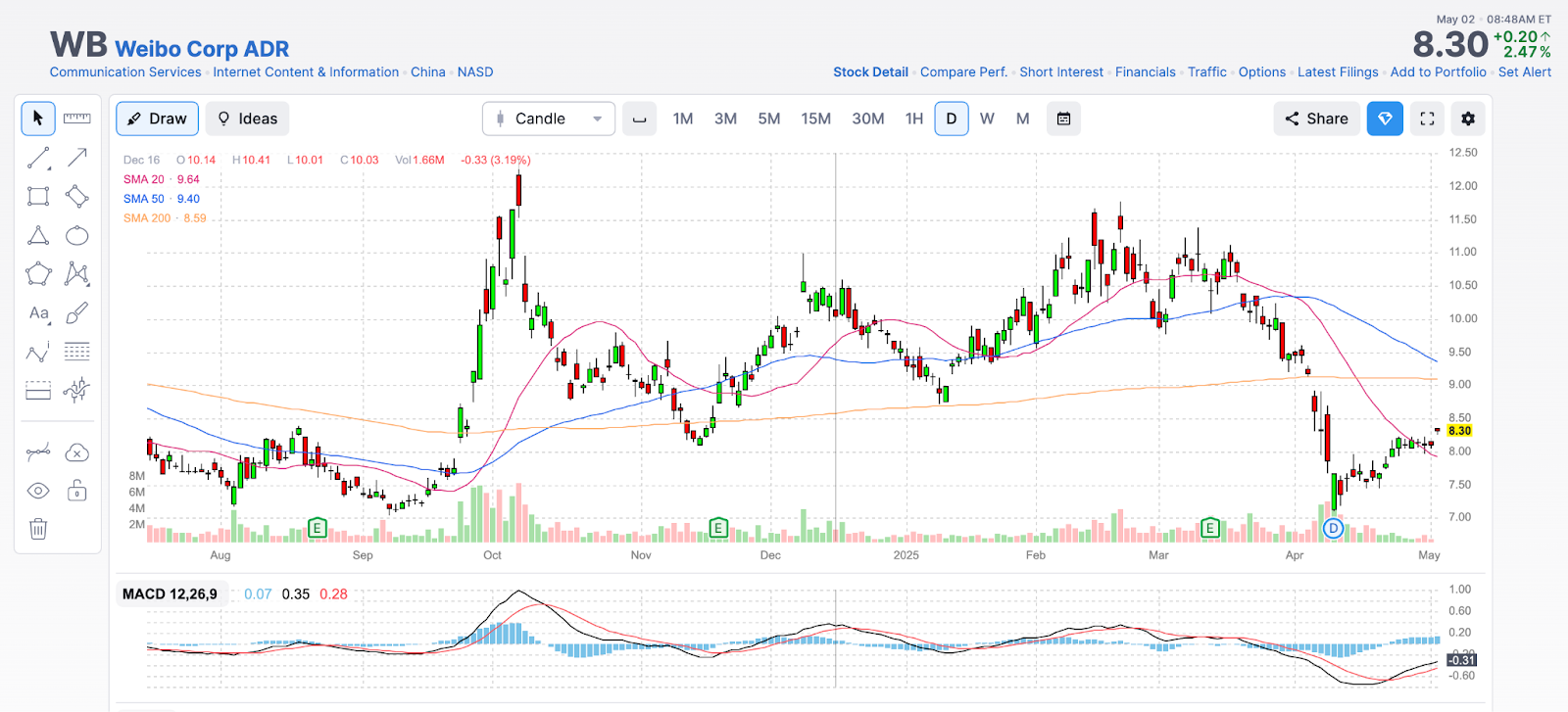The image size is (1568, 712).
Task: Open the Candle chart type dropdown
Action: pyautogui.click(x=549, y=119)
